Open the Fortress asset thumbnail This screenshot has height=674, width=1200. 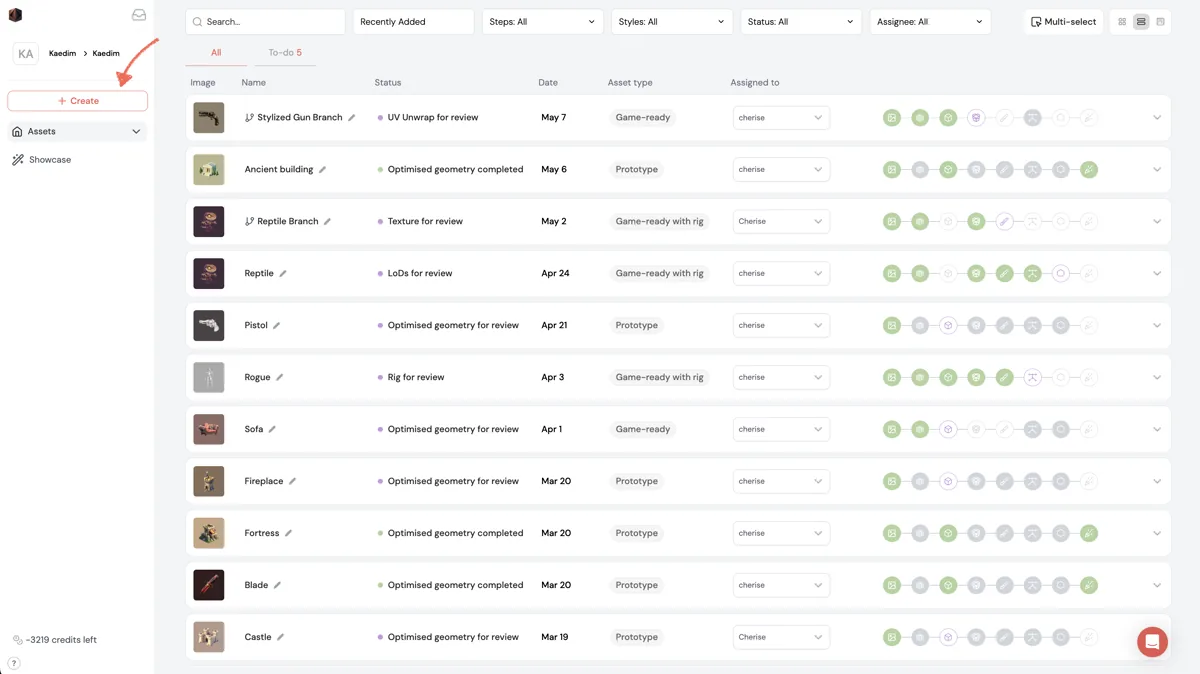(x=209, y=534)
